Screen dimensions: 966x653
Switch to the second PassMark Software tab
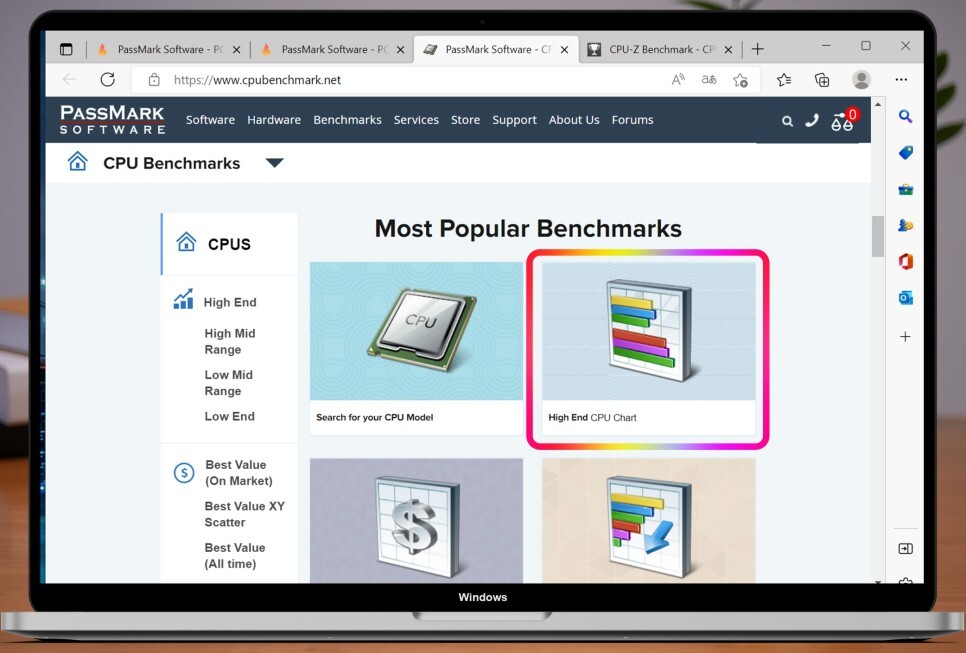click(x=333, y=49)
